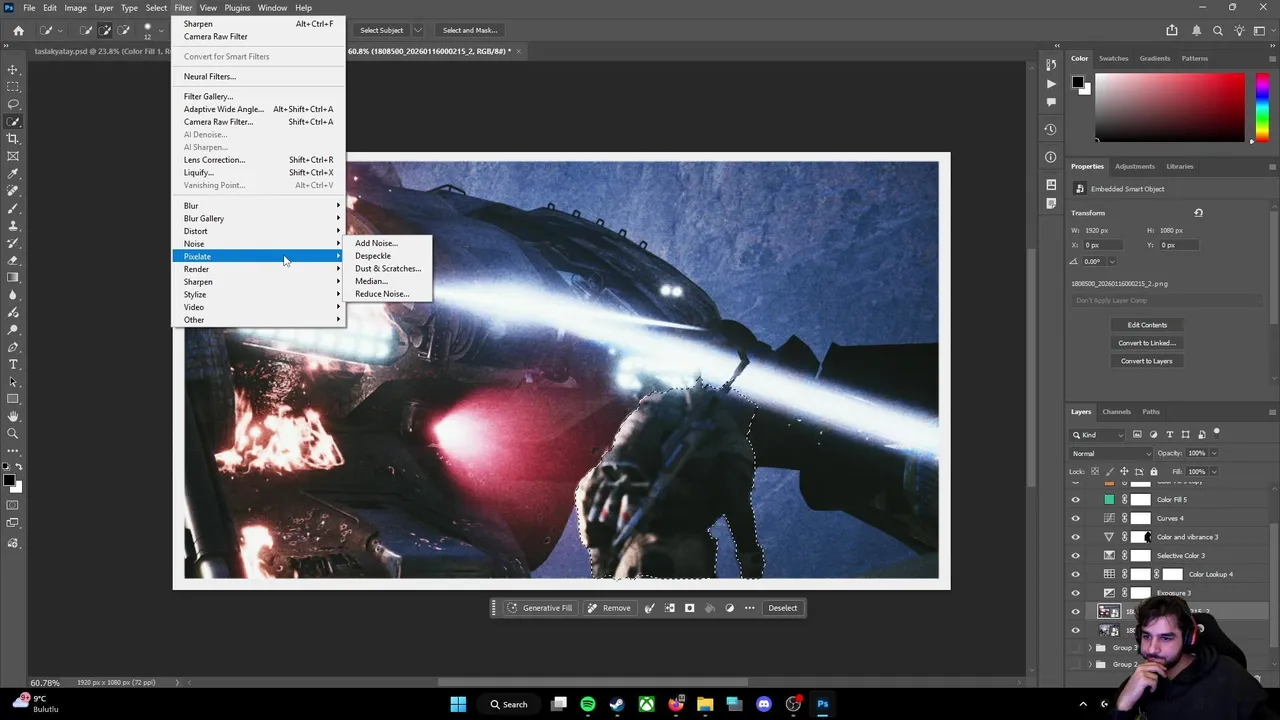
Task: Adjust the hue spectrum slider
Action: click(x=1262, y=108)
